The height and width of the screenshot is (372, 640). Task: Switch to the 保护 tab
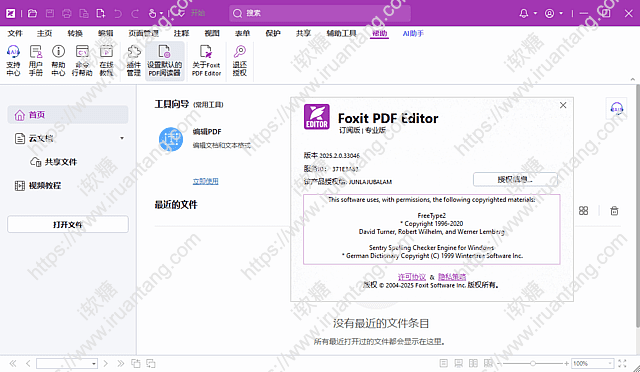273,33
